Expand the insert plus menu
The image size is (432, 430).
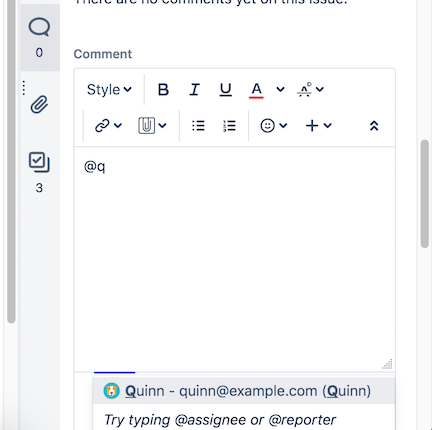click(x=318, y=126)
